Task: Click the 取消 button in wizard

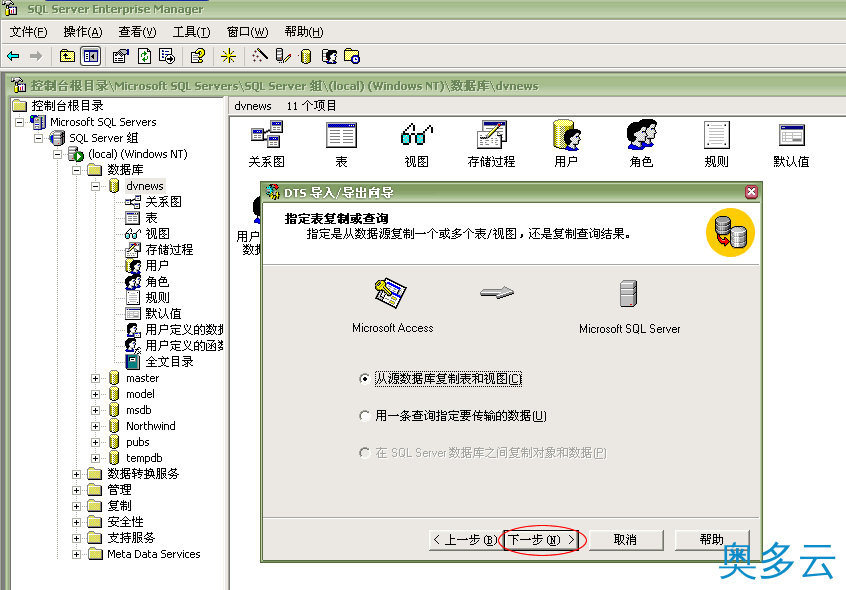Action: click(x=626, y=540)
